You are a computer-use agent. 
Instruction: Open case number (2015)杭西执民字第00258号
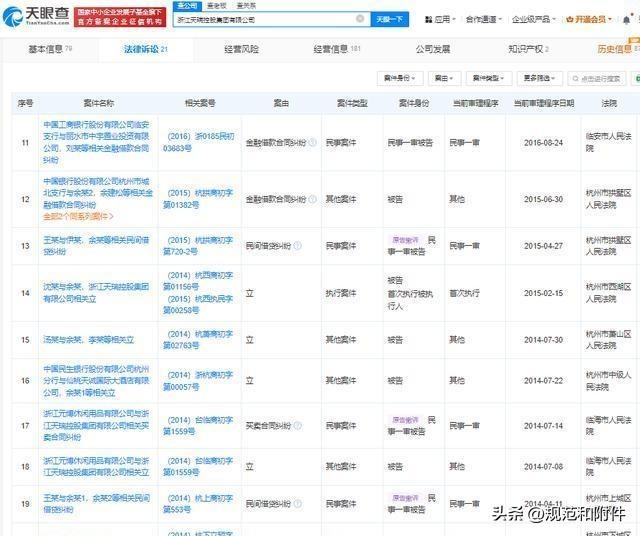click(x=199, y=305)
